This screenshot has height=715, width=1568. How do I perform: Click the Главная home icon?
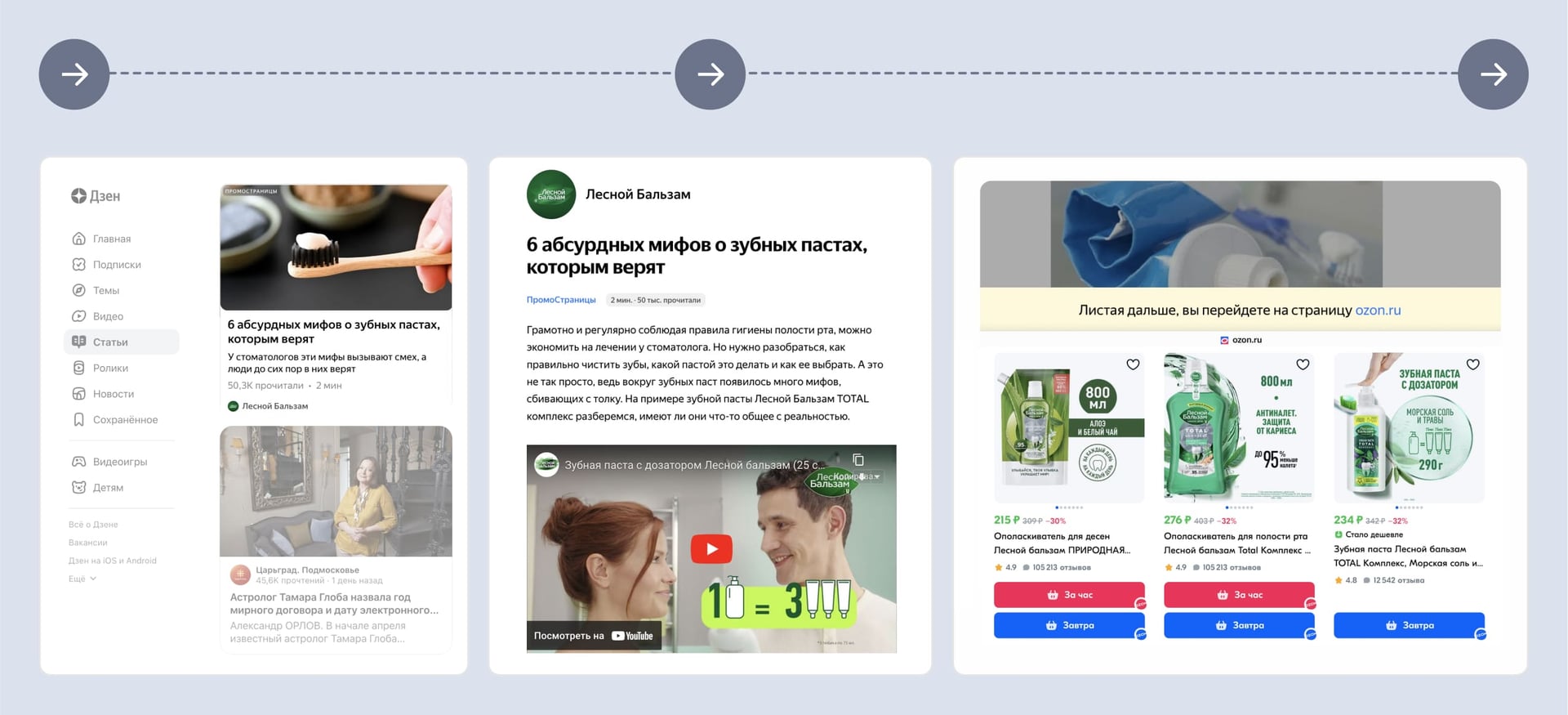[x=79, y=239]
